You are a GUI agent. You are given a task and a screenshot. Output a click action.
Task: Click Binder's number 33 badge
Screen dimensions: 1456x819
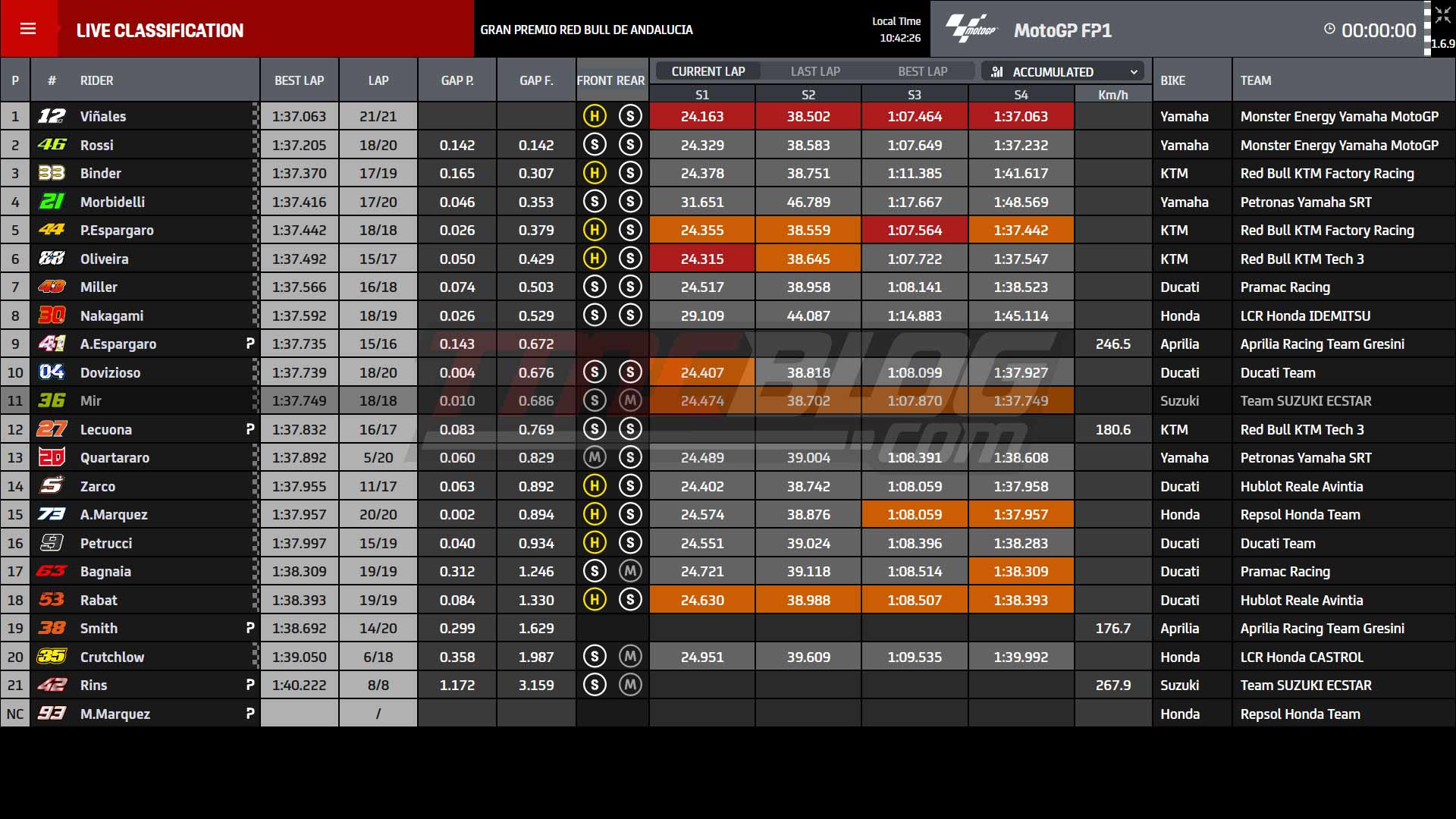click(x=52, y=173)
